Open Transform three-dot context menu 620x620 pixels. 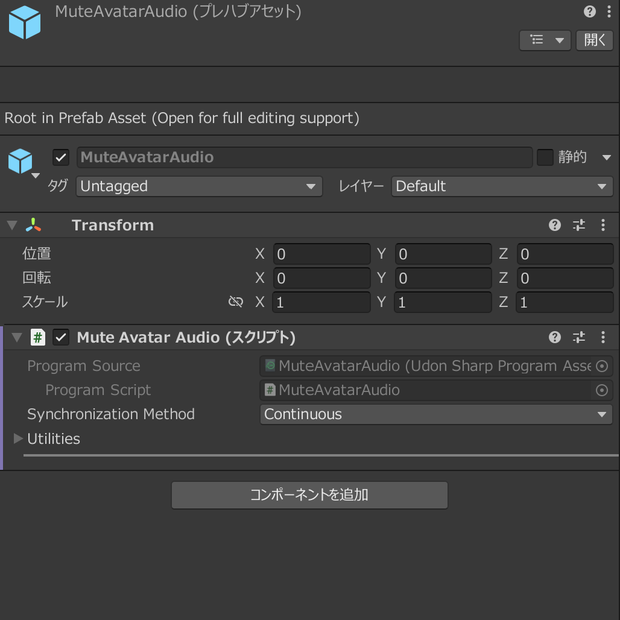[x=603, y=225]
